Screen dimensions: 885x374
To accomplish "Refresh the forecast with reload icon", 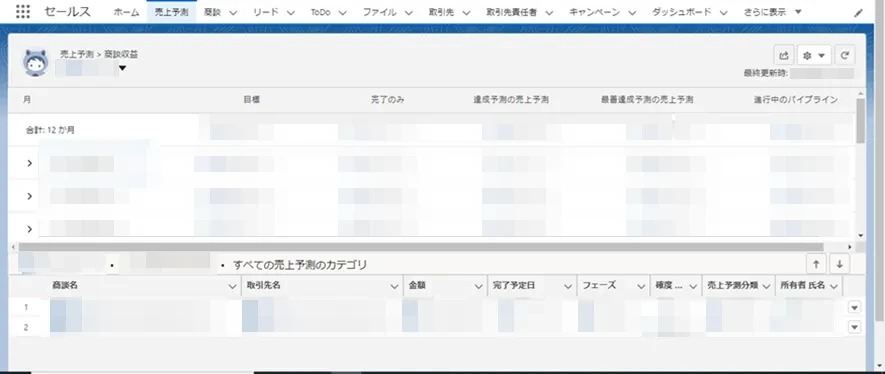I will point(844,55).
